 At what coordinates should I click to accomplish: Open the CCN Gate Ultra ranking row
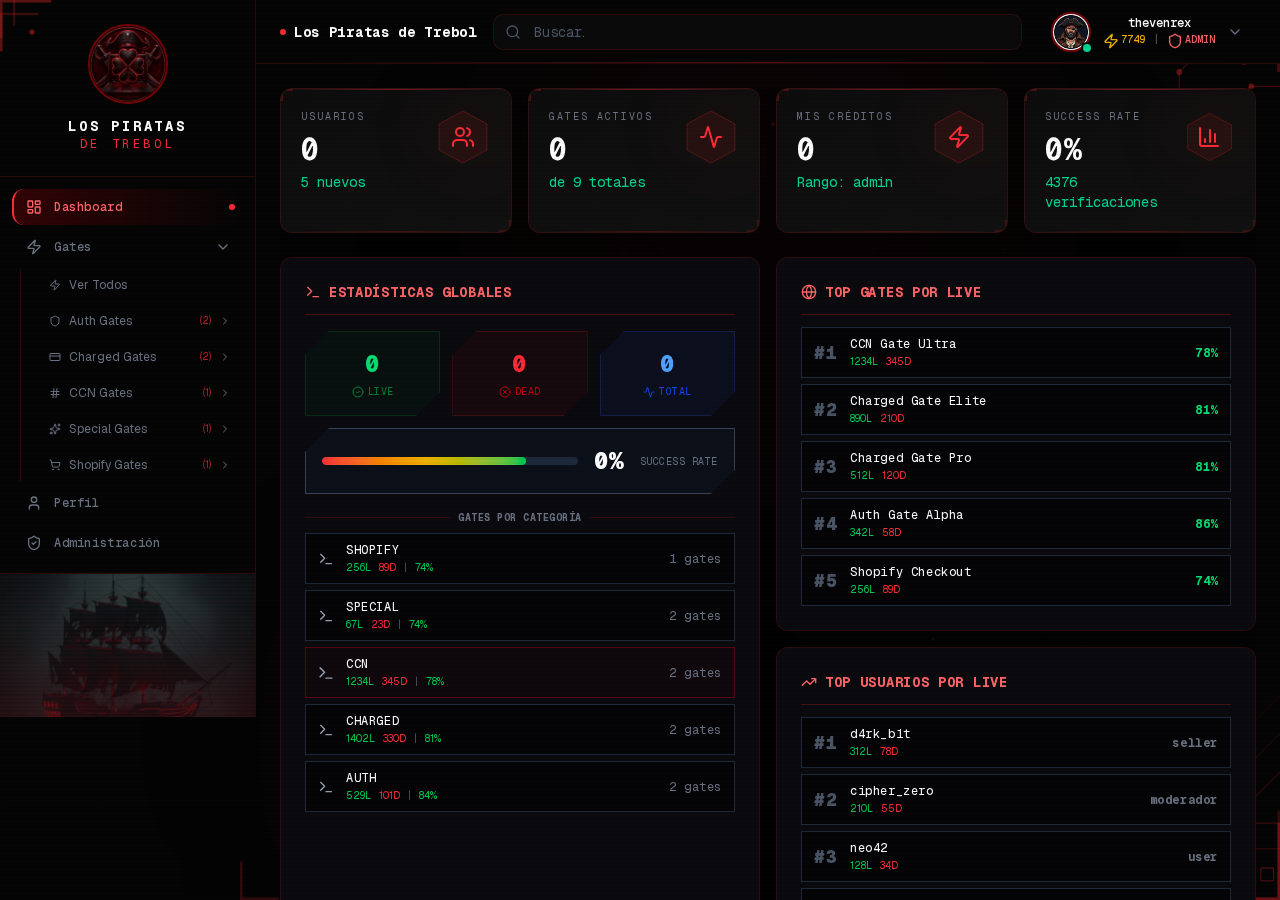pos(1016,352)
